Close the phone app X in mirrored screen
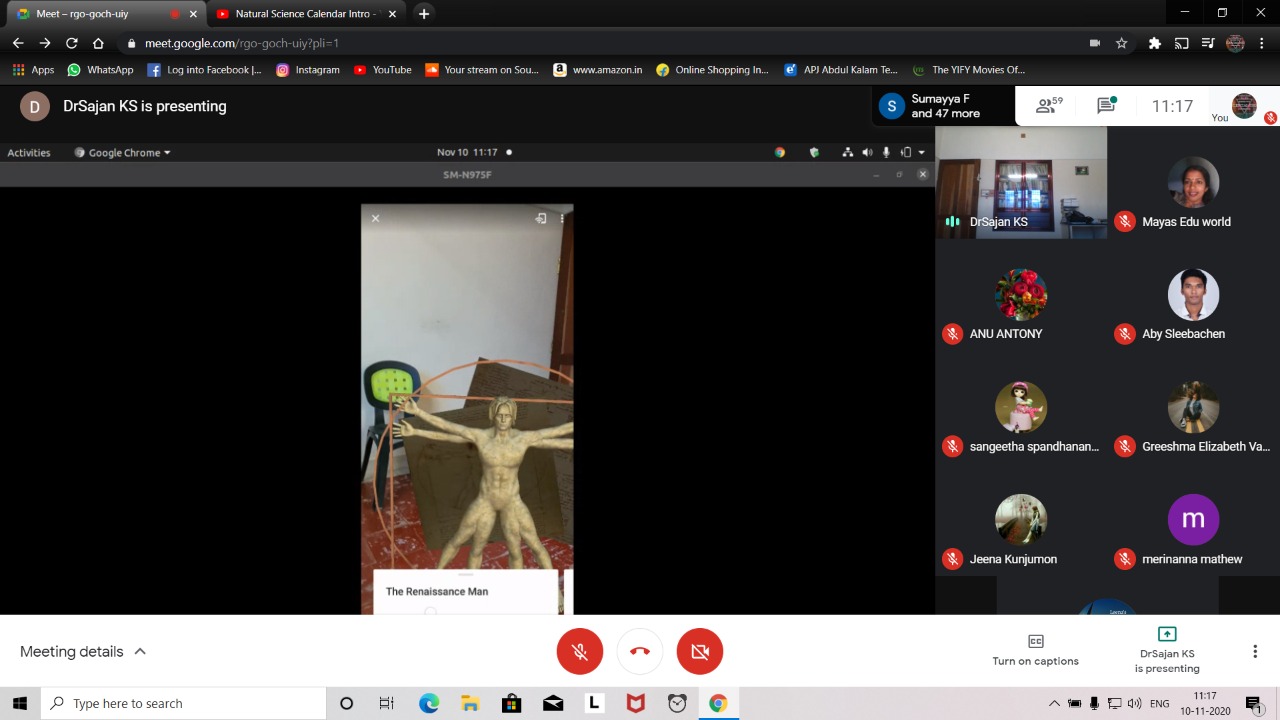 click(x=376, y=218)
